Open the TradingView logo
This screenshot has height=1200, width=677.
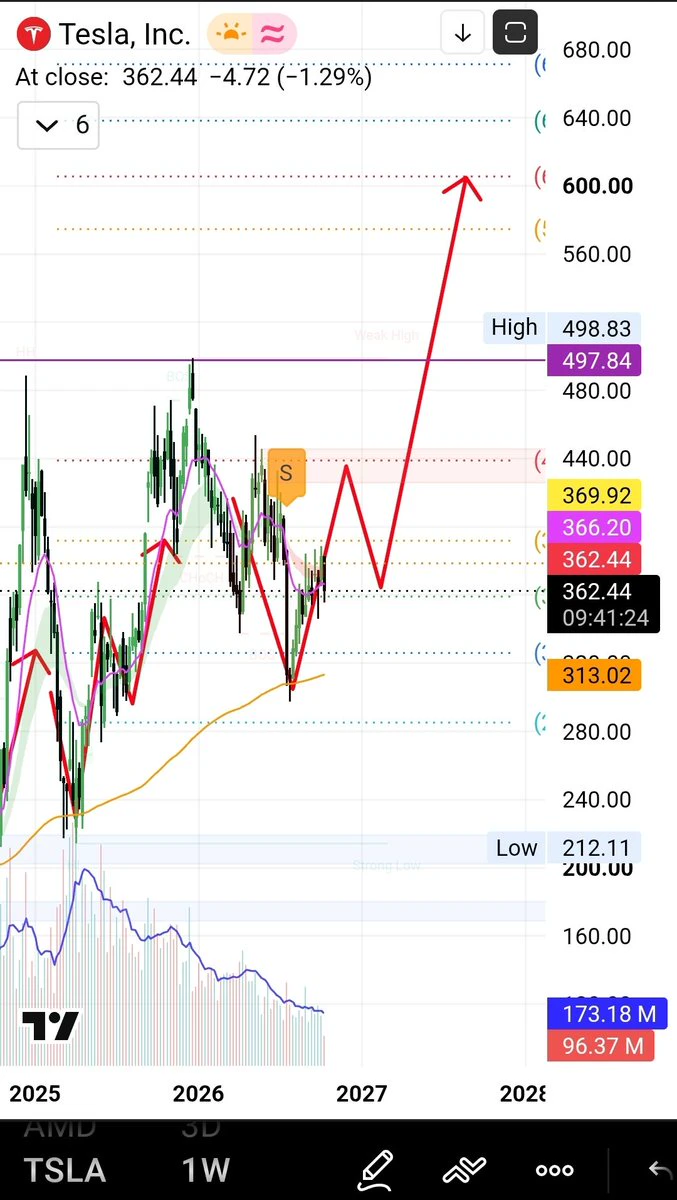pyautogui.click(x=50, y=1026)
